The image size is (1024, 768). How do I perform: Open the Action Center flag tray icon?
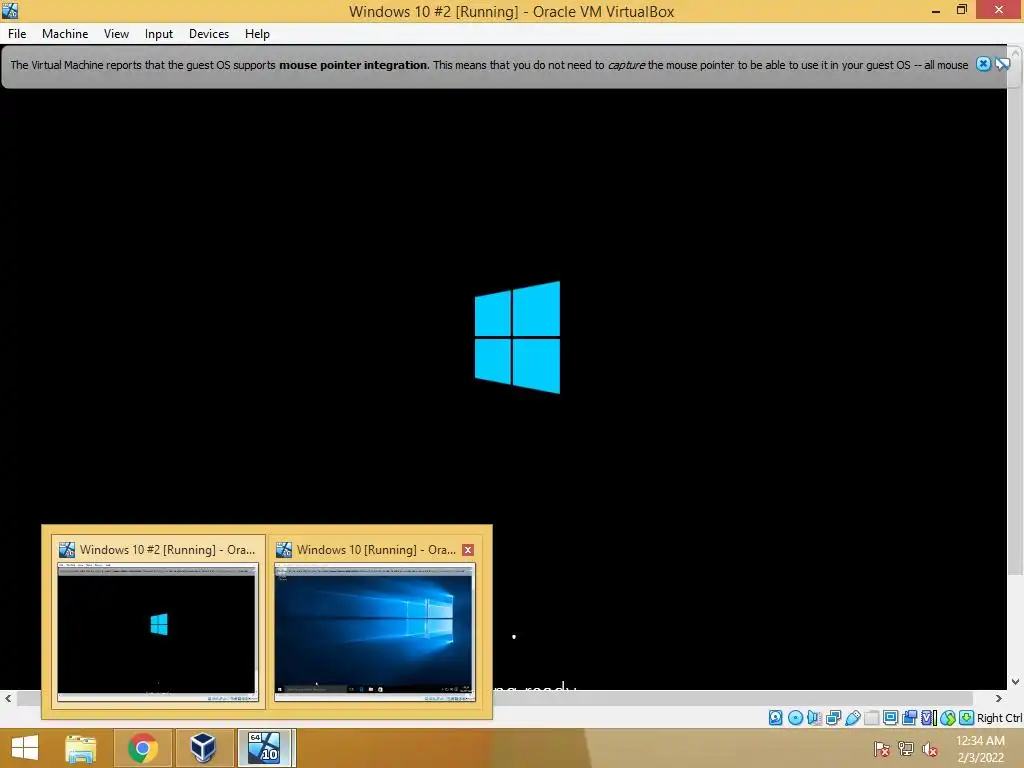(882, 749)
